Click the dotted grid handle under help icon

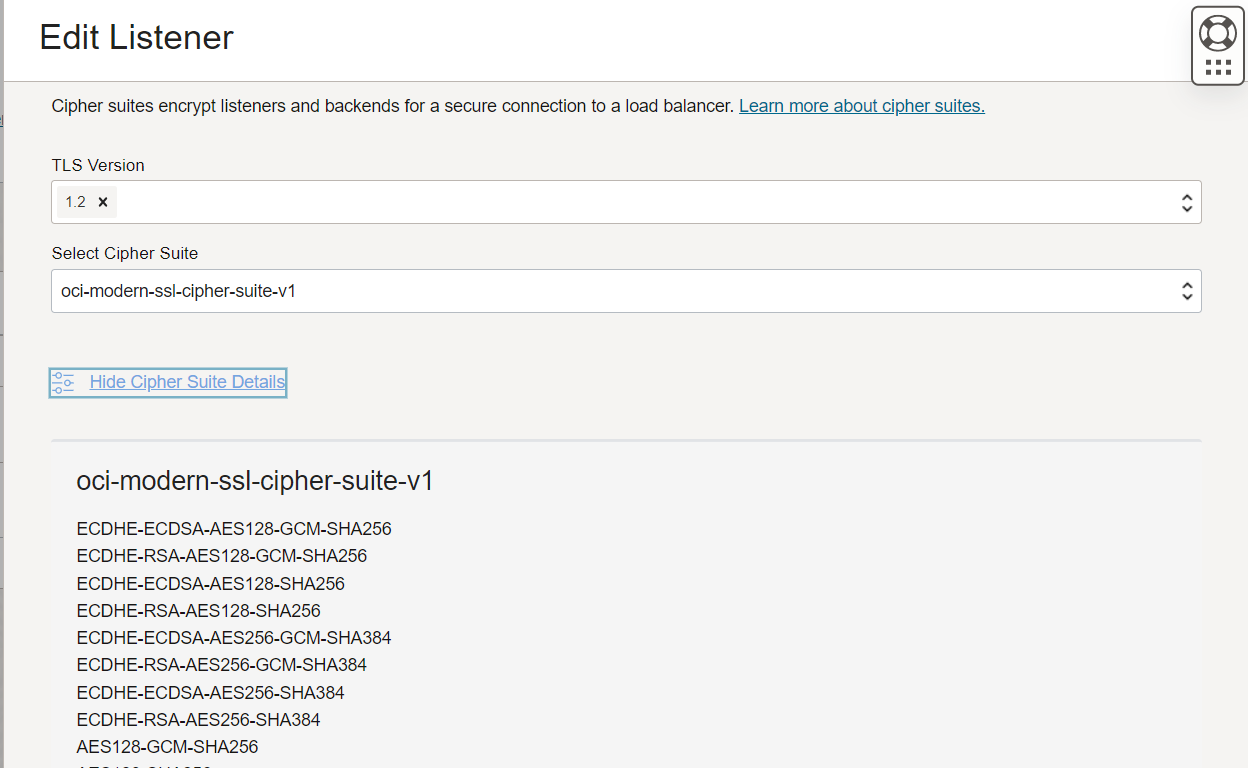[1217, 67]
